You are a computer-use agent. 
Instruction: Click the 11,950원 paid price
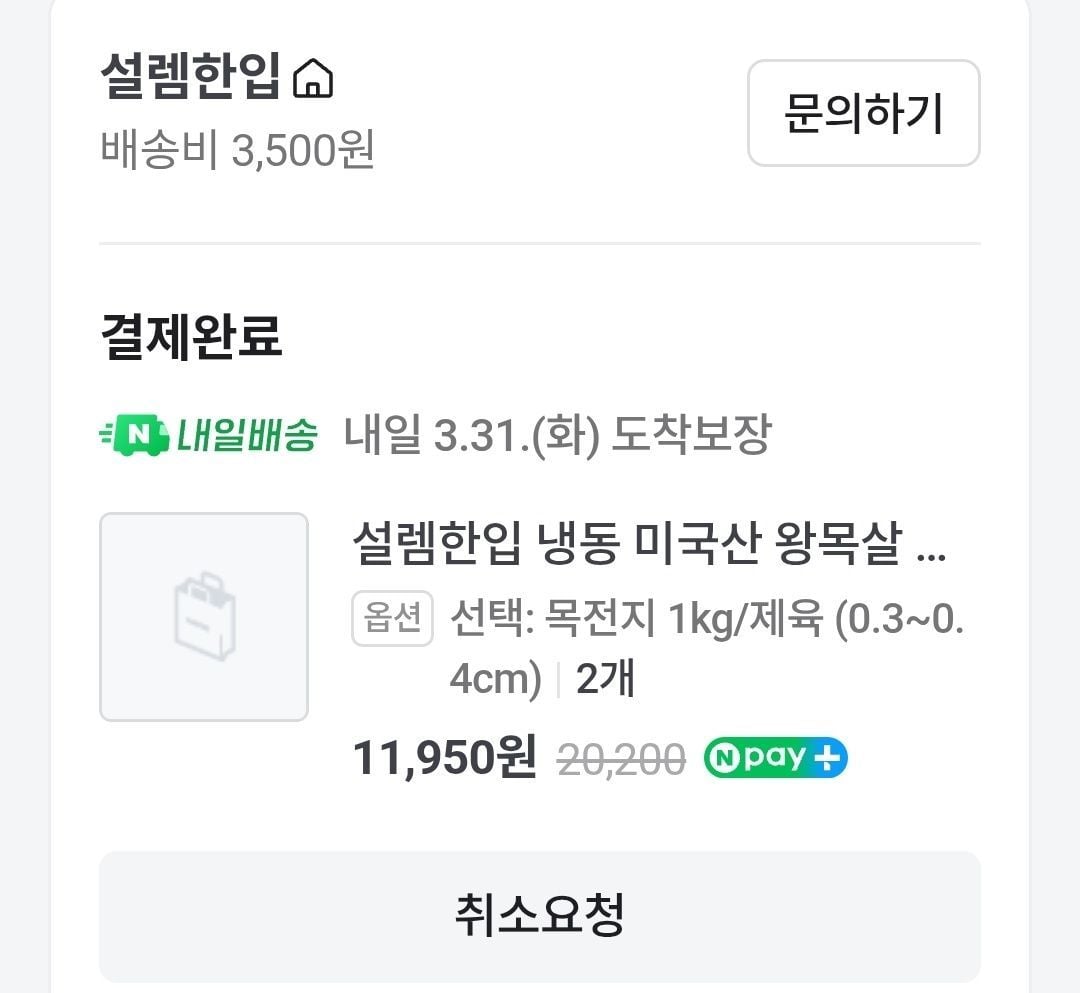pos(444,758)
